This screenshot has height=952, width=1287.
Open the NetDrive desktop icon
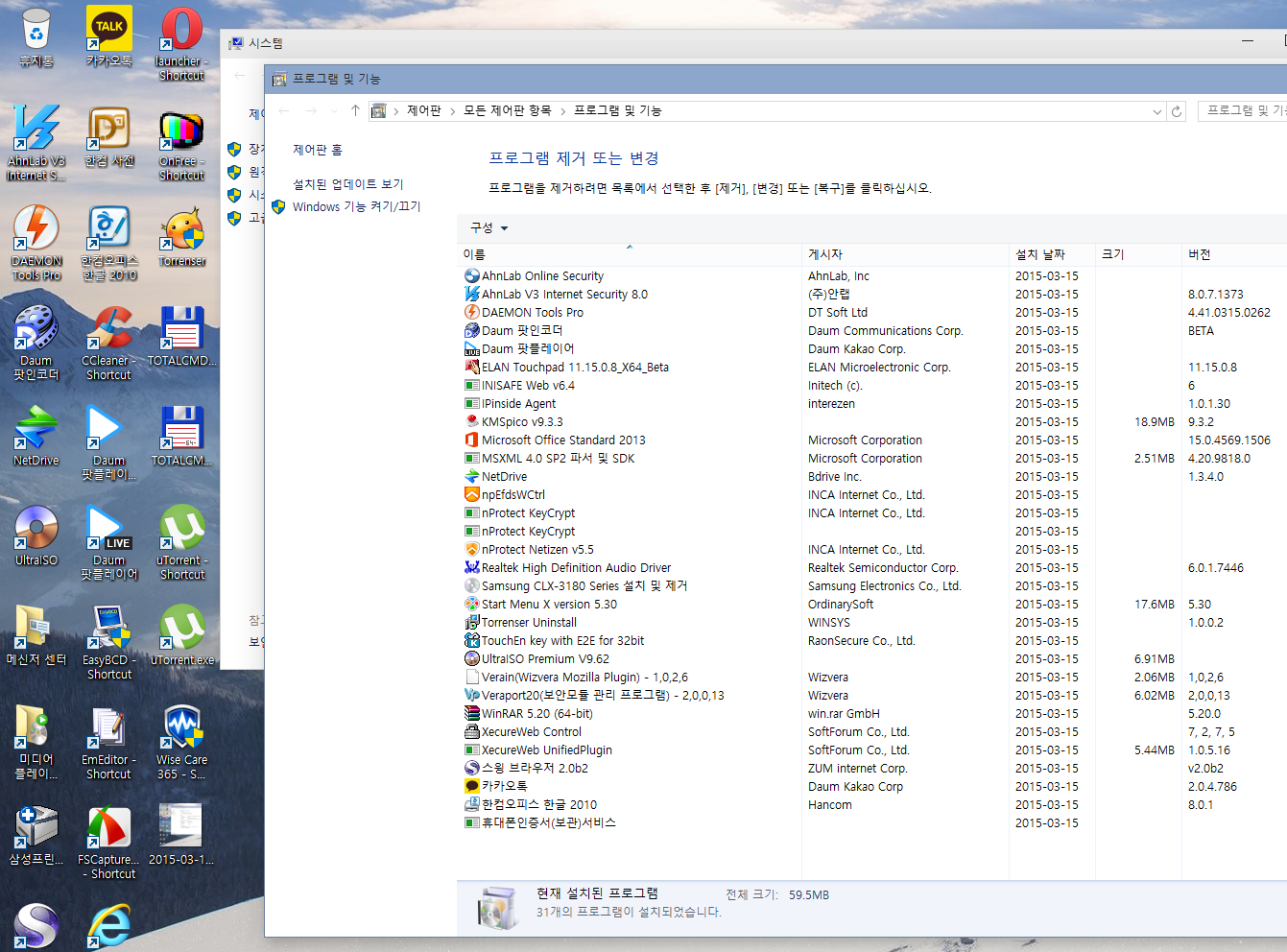(36, 436)
